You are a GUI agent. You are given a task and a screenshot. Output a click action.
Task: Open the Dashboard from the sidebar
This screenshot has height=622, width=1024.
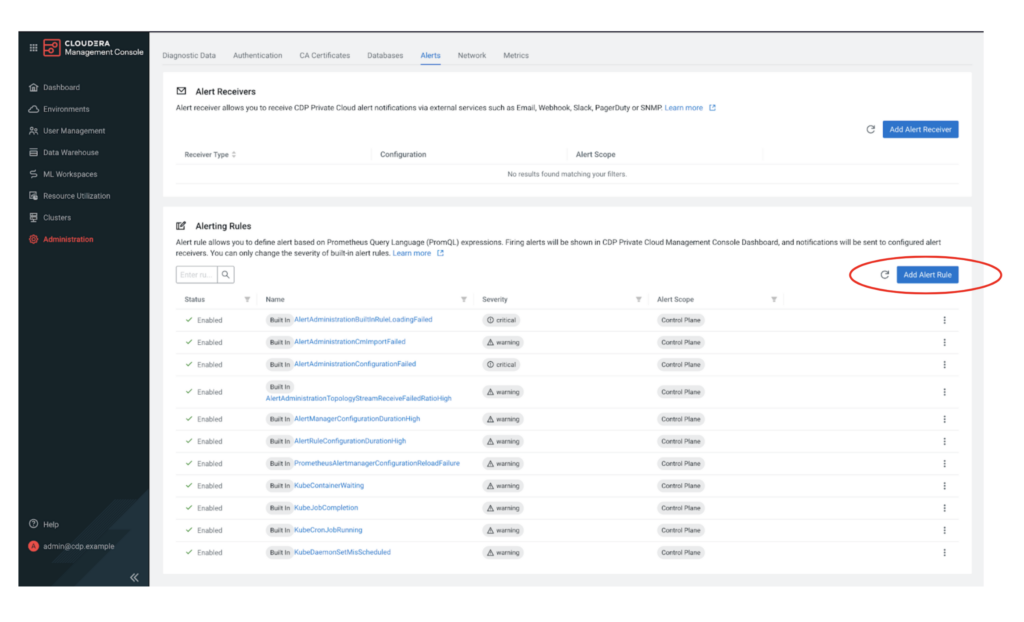click(60, 88)
